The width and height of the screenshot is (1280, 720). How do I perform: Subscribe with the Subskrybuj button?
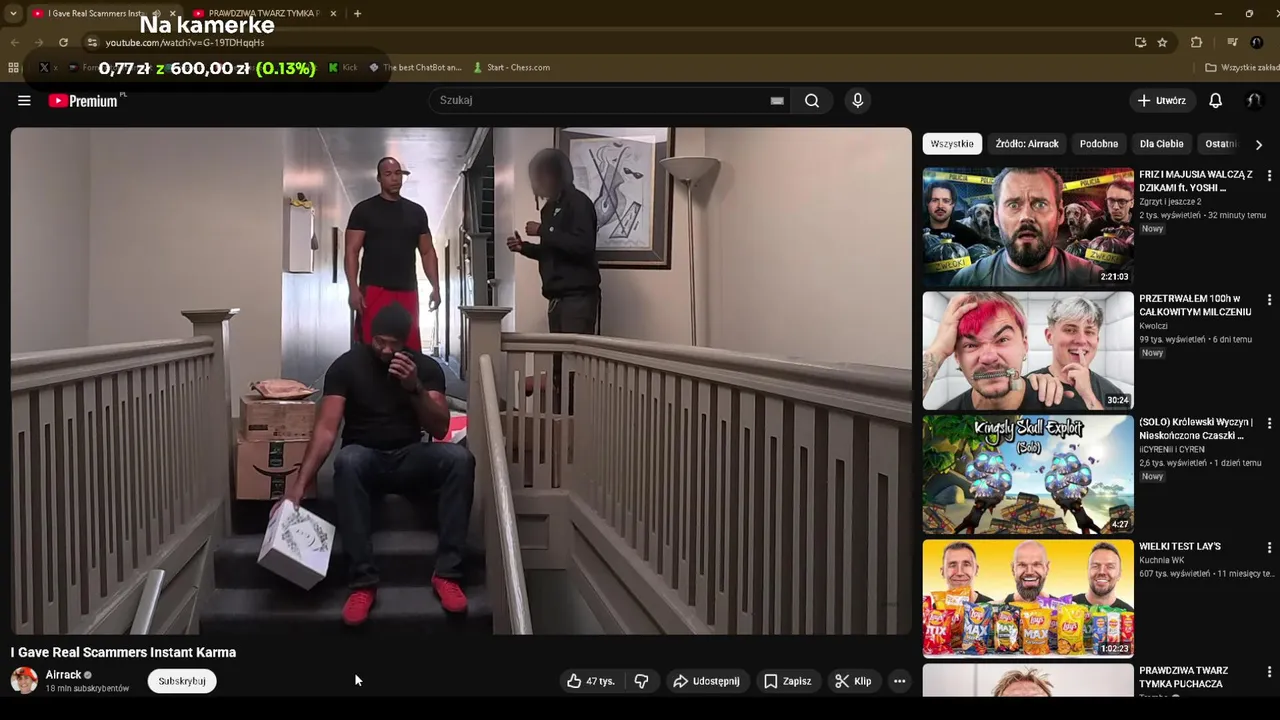coord(182,681)
